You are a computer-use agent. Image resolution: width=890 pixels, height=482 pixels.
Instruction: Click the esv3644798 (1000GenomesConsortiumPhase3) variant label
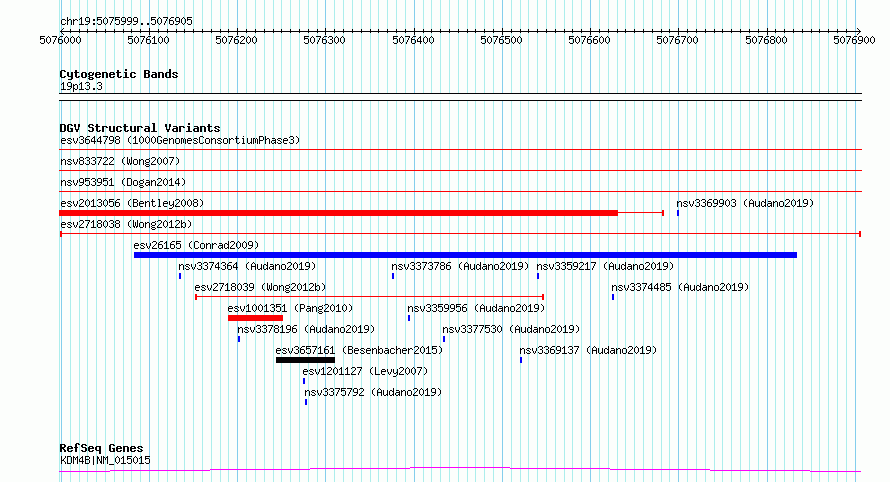180,140
